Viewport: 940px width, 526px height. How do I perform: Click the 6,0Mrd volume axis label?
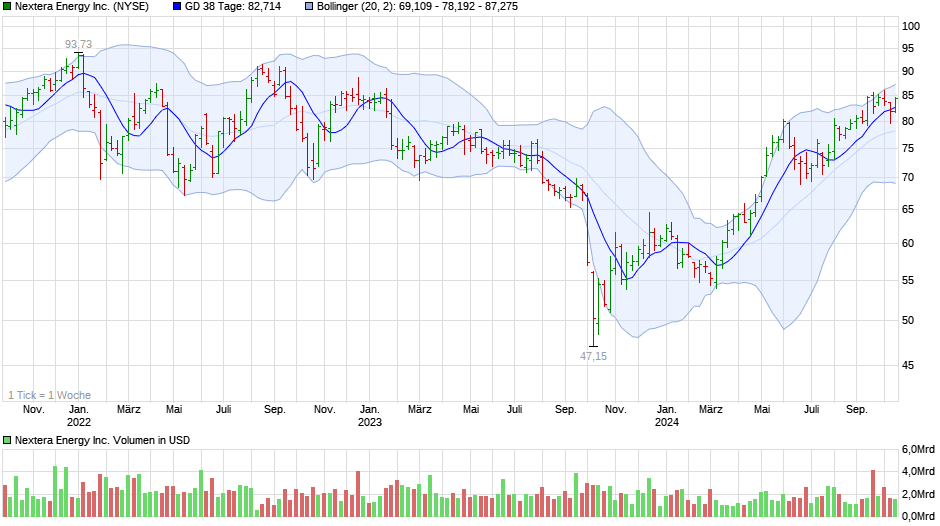coord(920,448)
